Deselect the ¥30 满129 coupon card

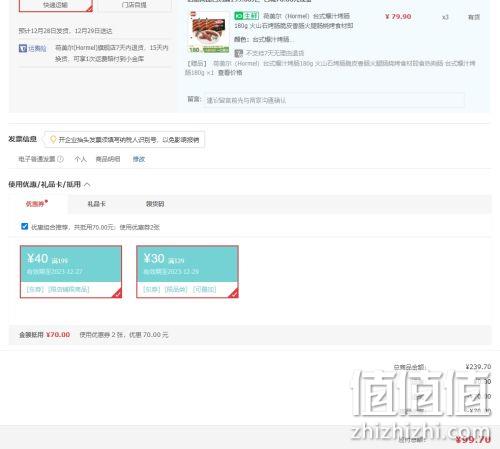[x=187, y=272]
